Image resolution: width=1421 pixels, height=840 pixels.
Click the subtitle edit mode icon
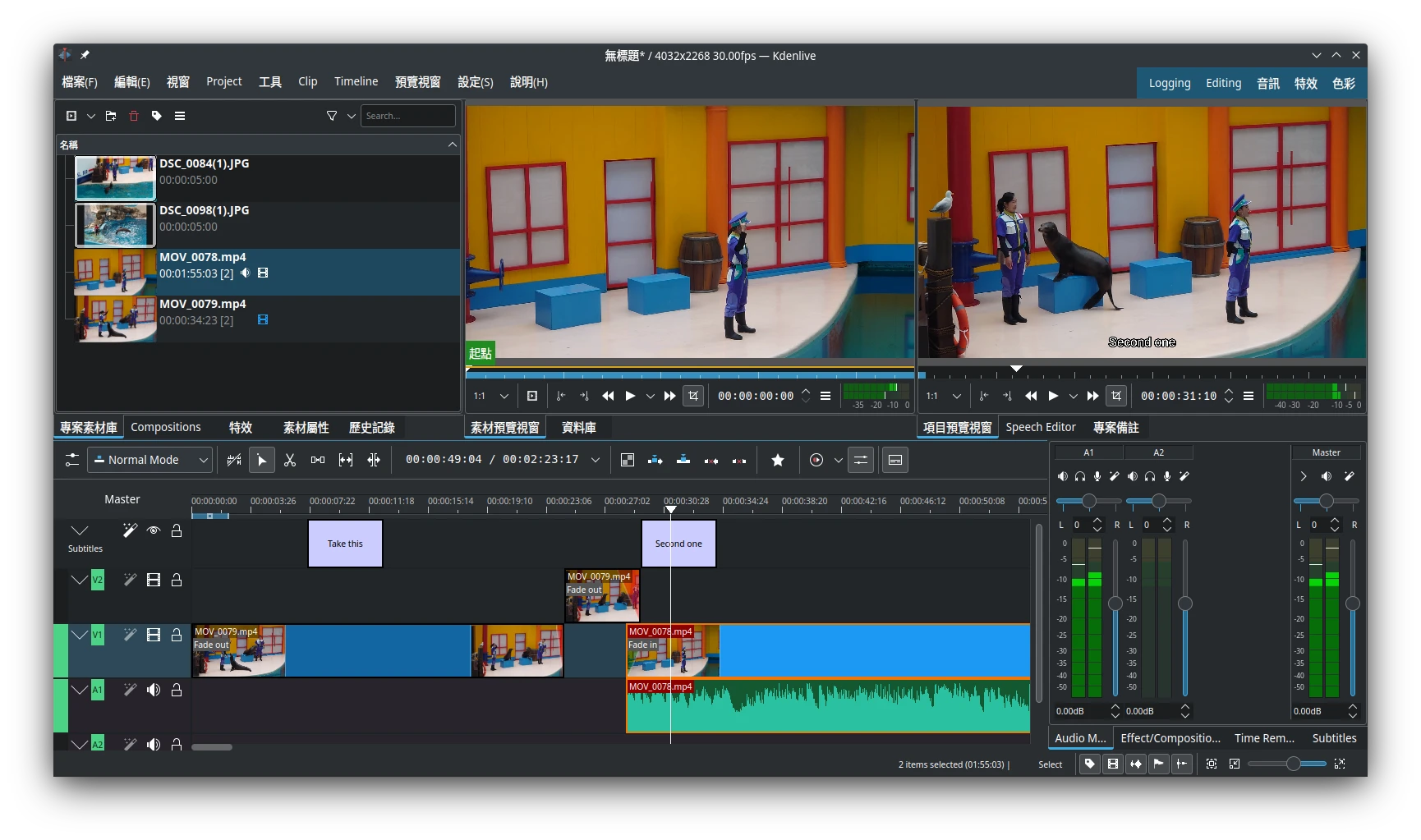[895, 461]
